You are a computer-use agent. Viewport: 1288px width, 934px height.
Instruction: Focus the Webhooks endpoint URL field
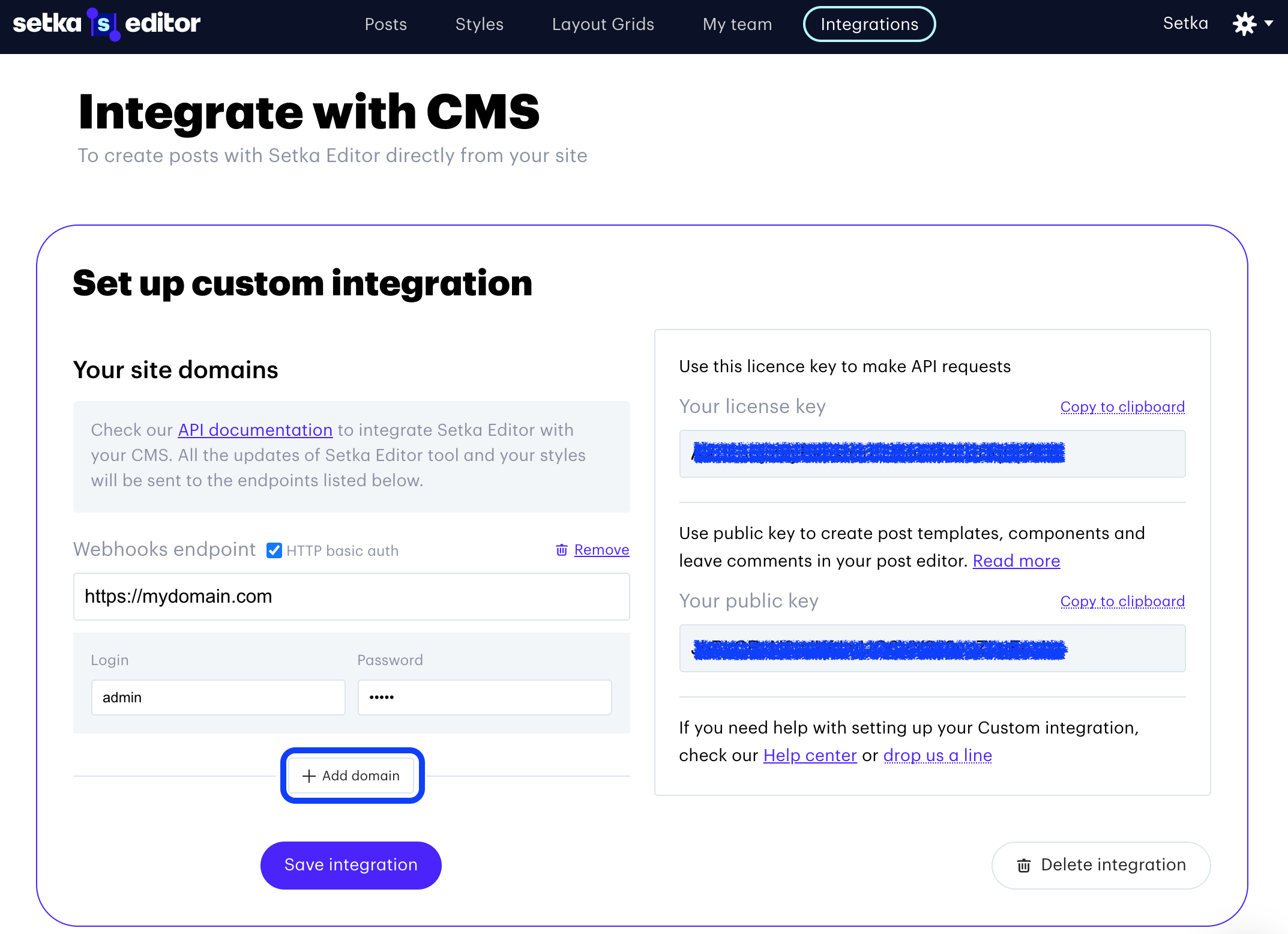[x=351, y=597]
